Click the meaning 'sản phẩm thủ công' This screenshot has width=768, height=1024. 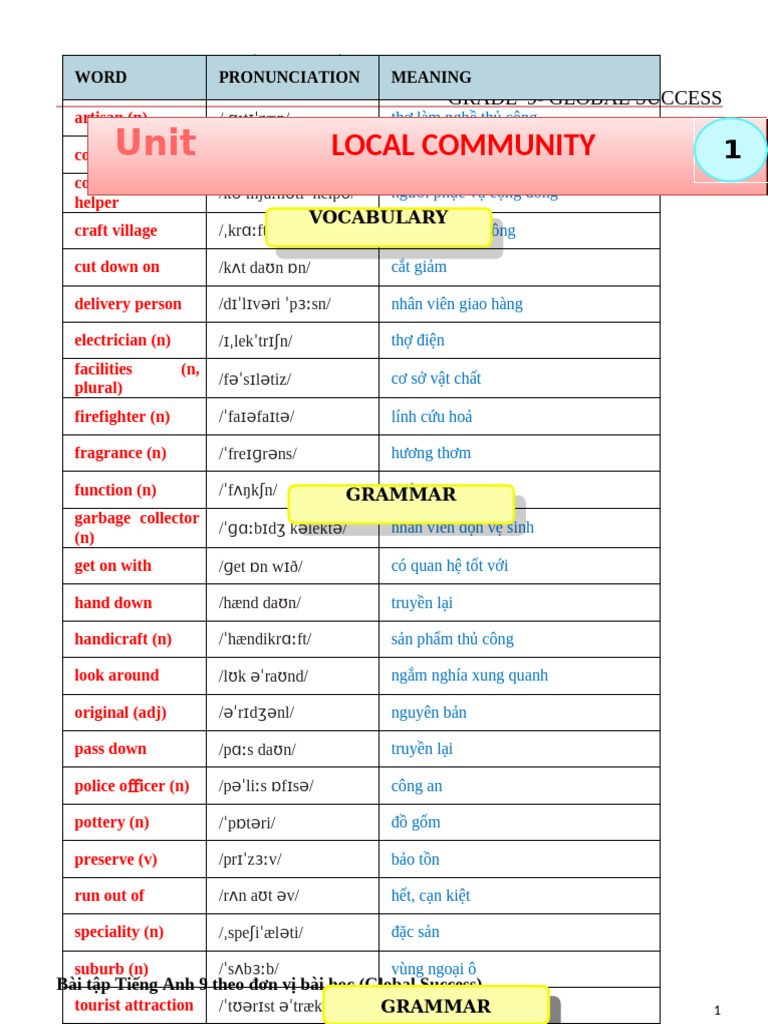coord(452,639)
